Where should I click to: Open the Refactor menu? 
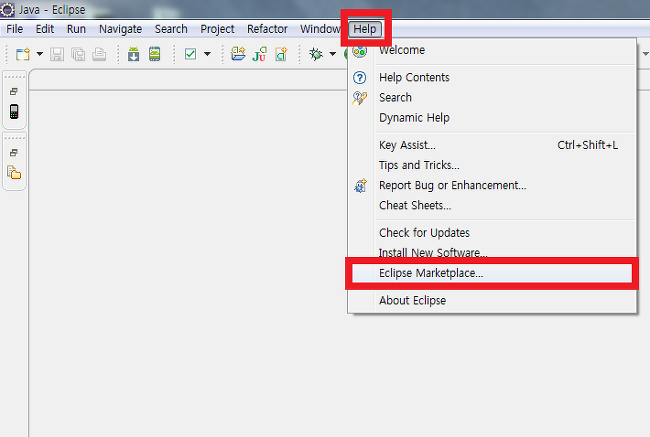click(267, 29)
